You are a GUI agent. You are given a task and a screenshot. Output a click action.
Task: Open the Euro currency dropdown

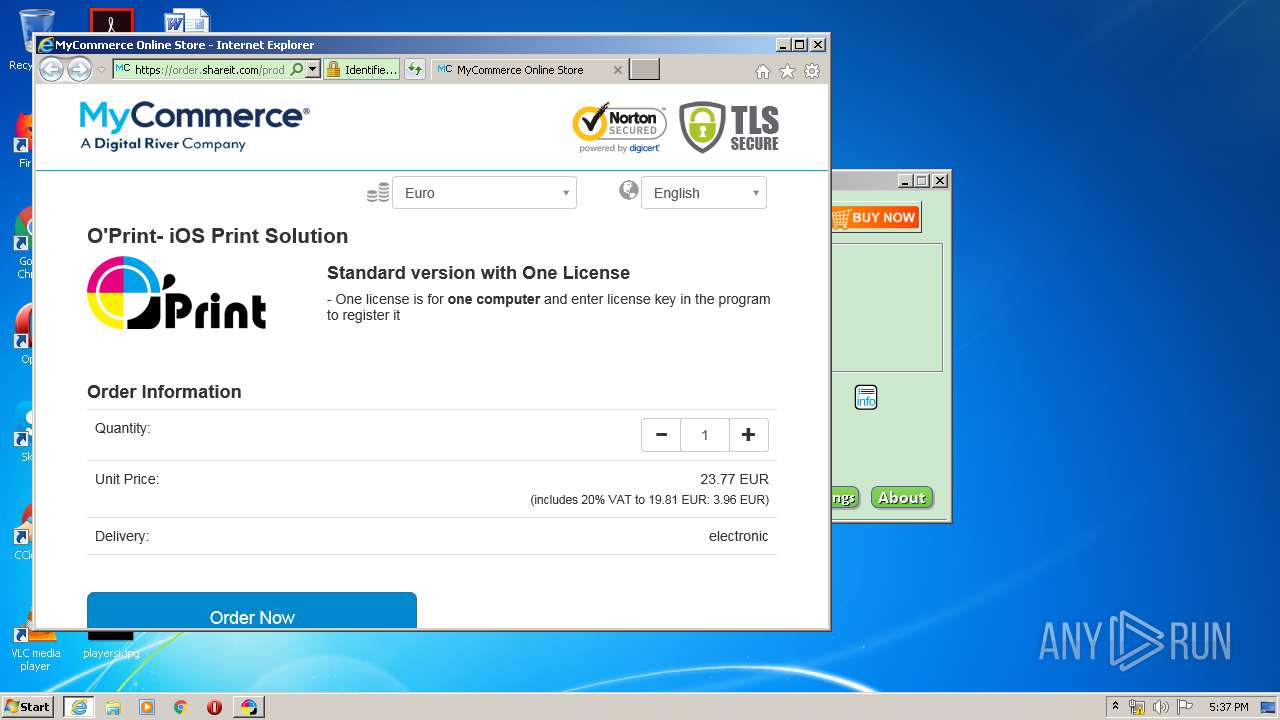(484, 193)
